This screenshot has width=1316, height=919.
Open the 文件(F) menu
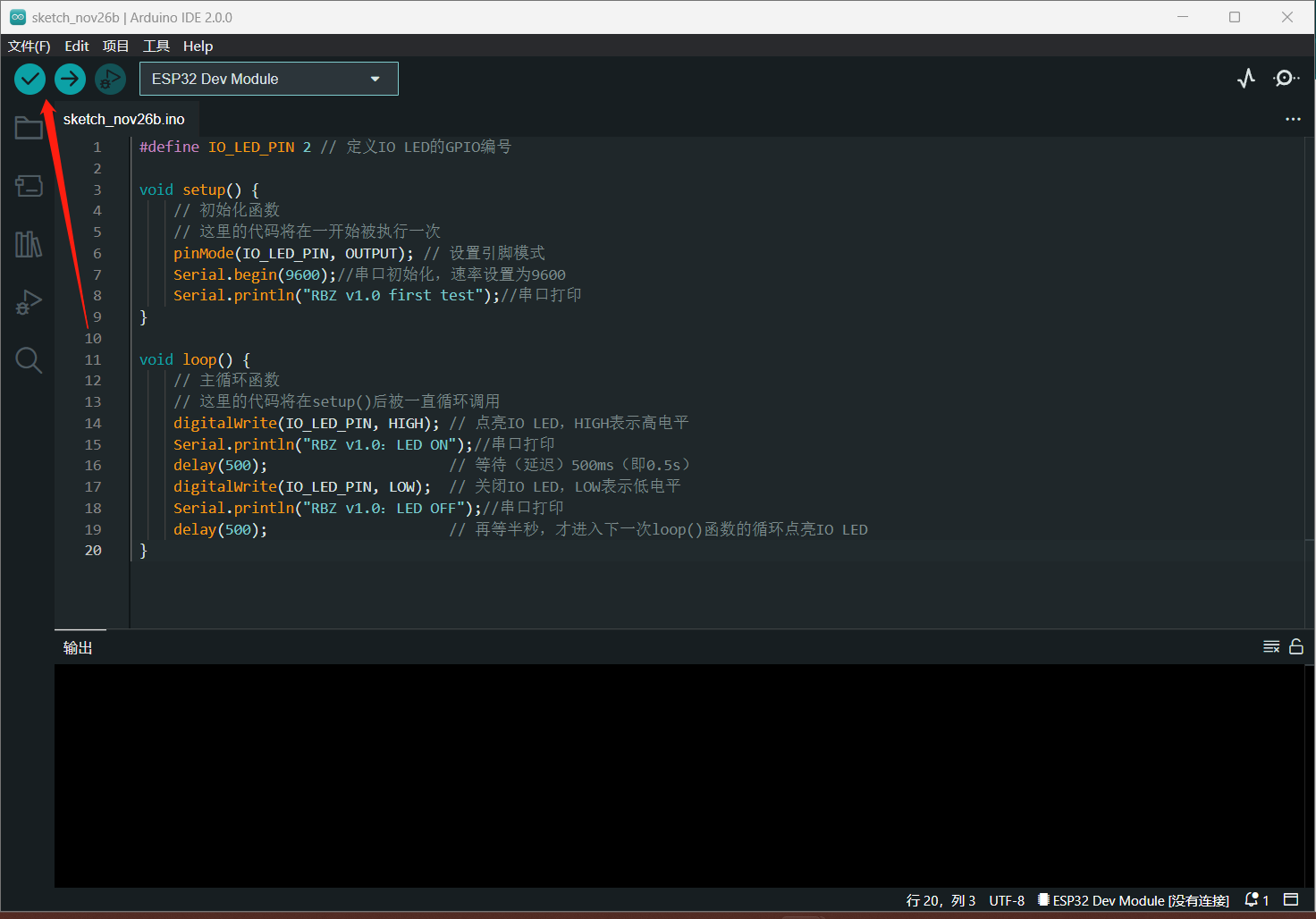29,46
